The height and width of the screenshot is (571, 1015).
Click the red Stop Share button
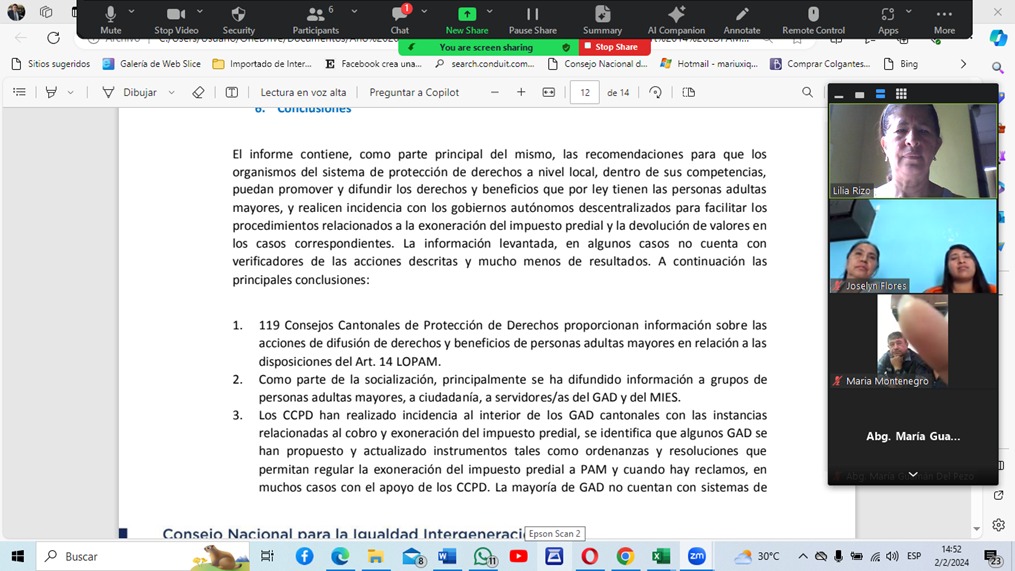[x=611, y=47]
